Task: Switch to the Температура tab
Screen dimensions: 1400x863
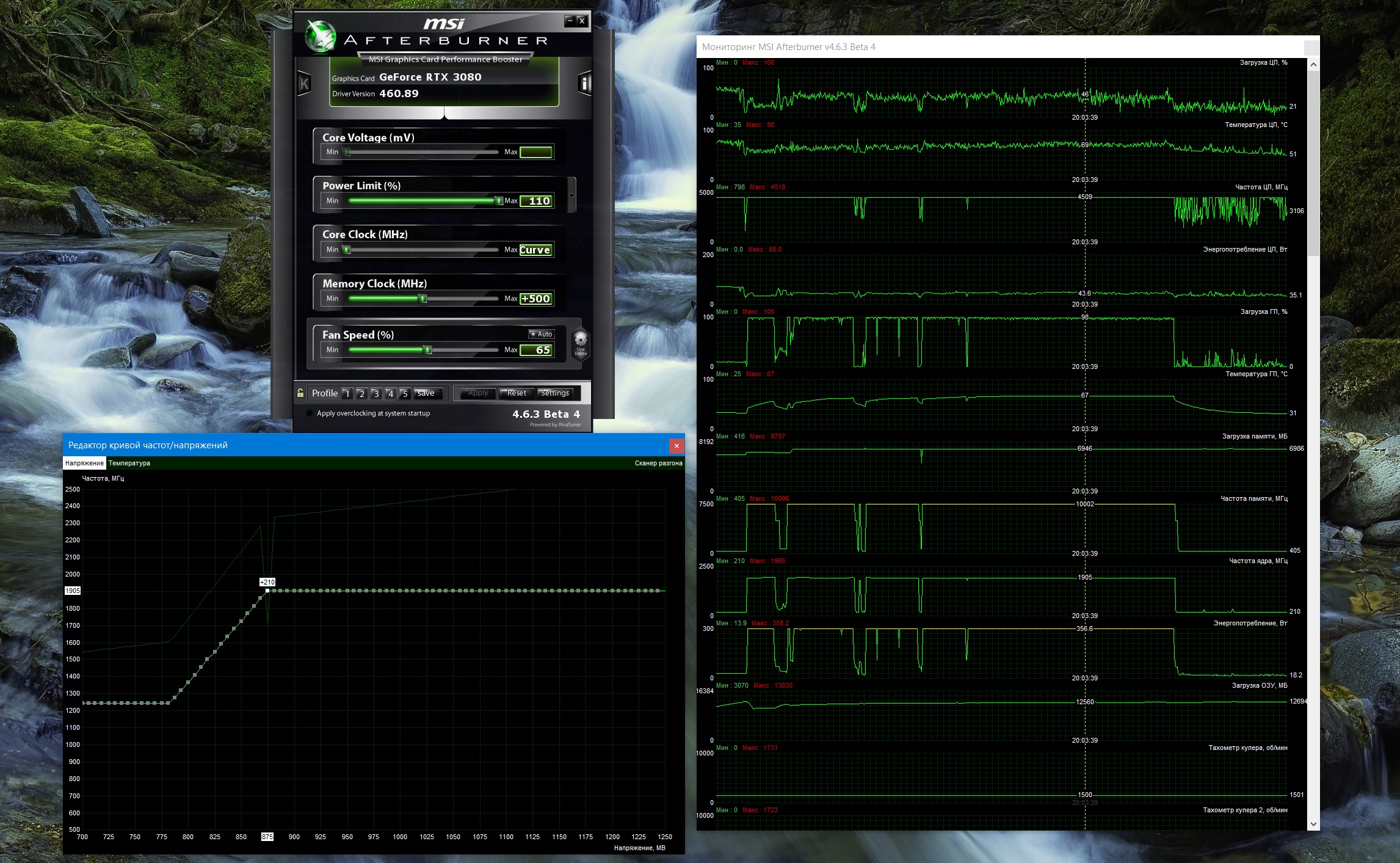Action: coord(129,463)
